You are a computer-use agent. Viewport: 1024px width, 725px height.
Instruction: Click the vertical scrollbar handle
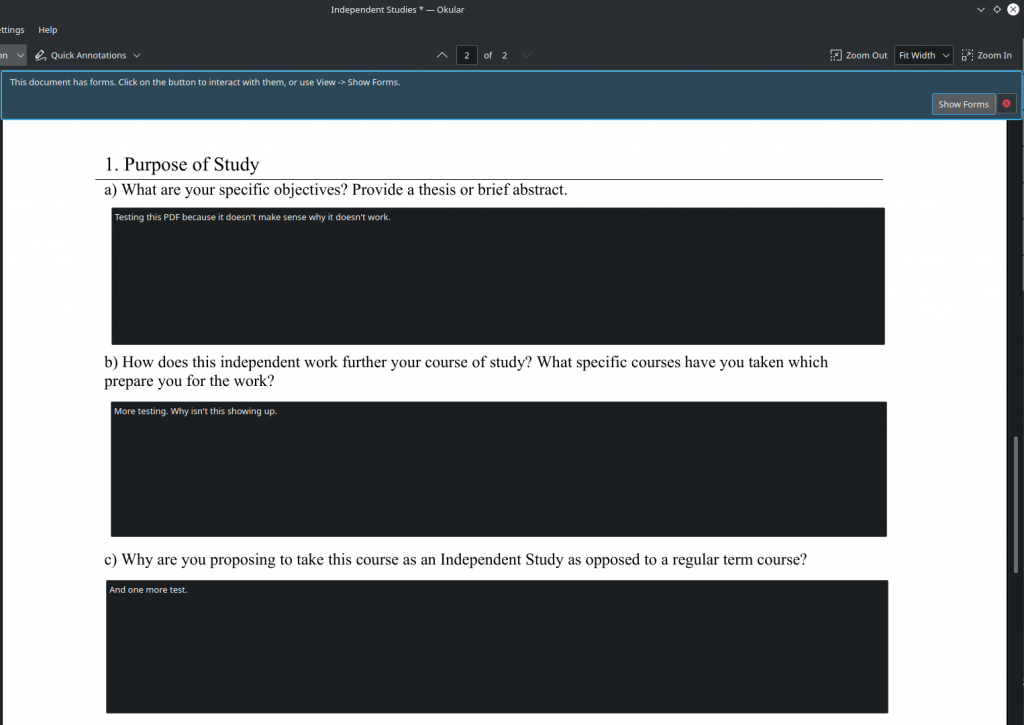(x=1016, y=504)
